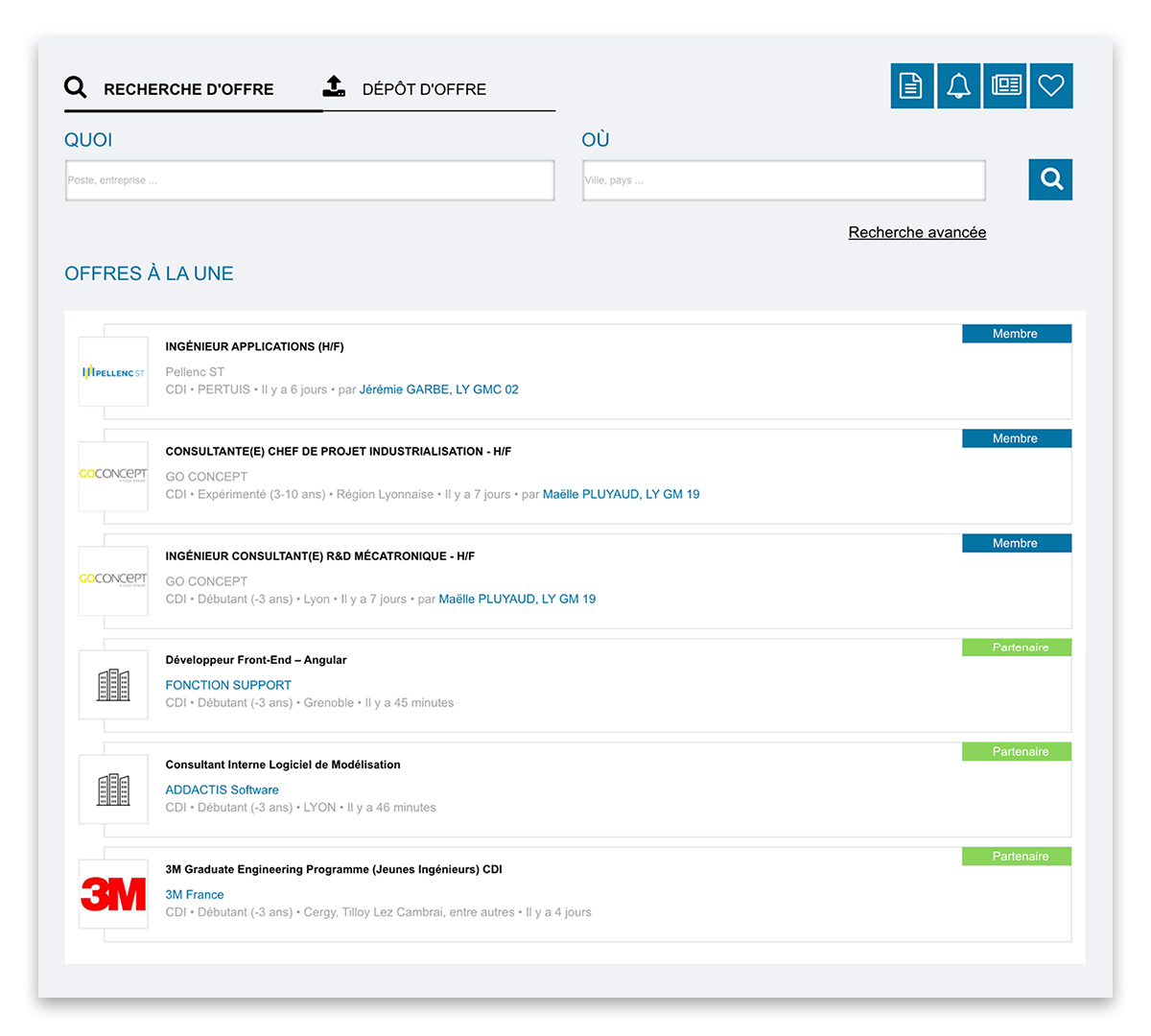The height and width of the screenshot is (1036, 1151).
Task: Click building icon beside Consultant Interne offer
Action: [x=113, y=789]
